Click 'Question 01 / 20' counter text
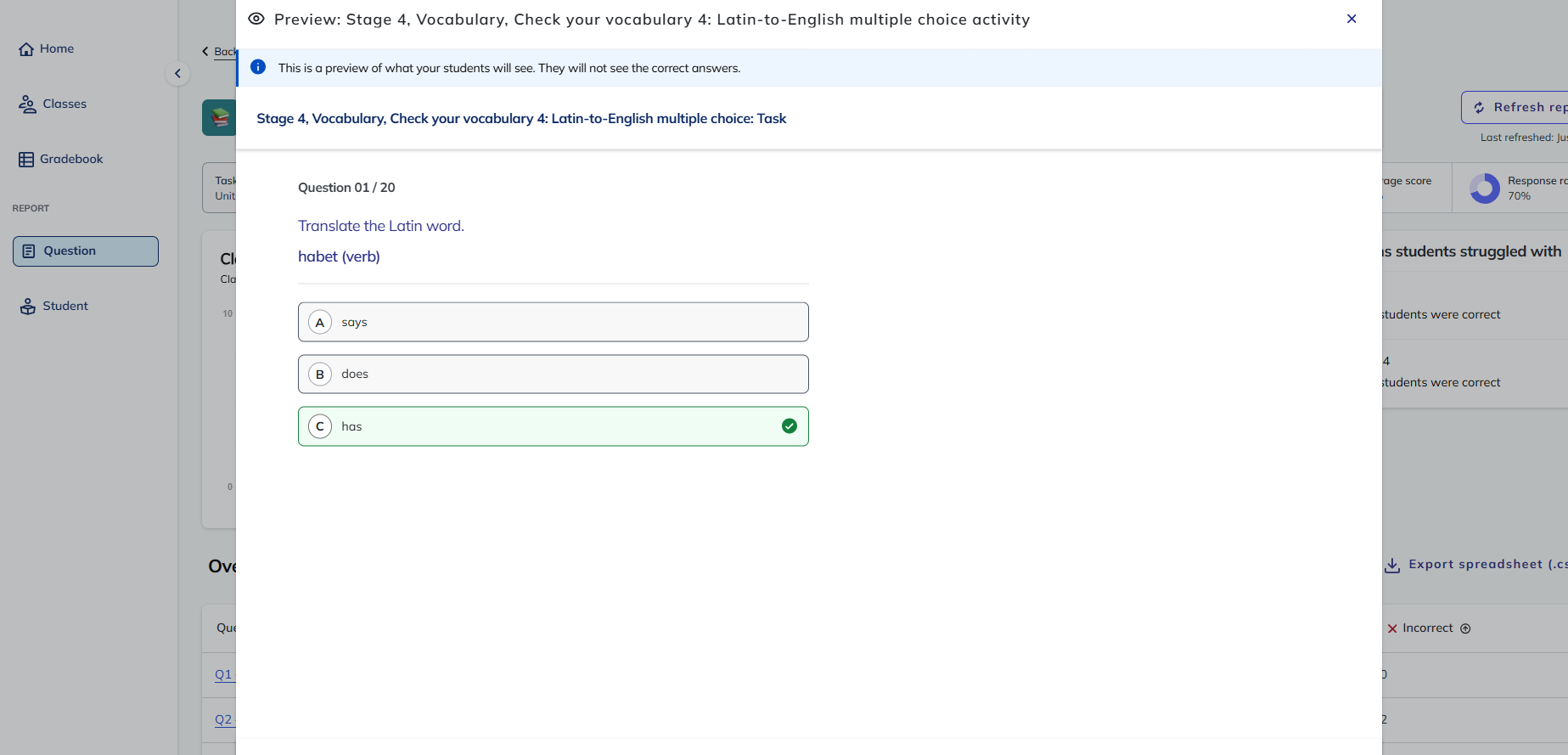 (x=346, y=188)
